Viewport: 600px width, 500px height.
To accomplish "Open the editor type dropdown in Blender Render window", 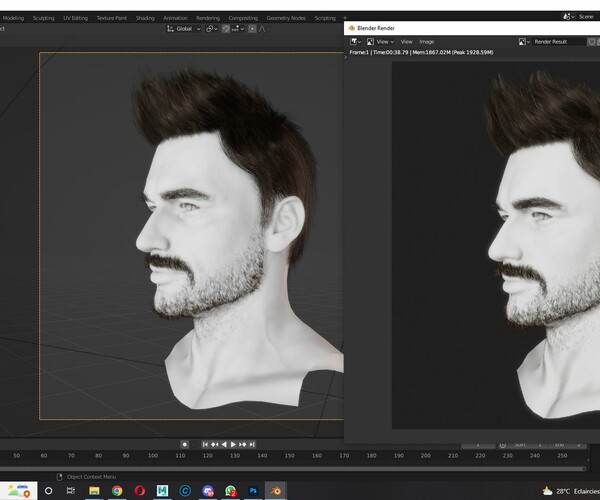I will (x=355, y=41).
